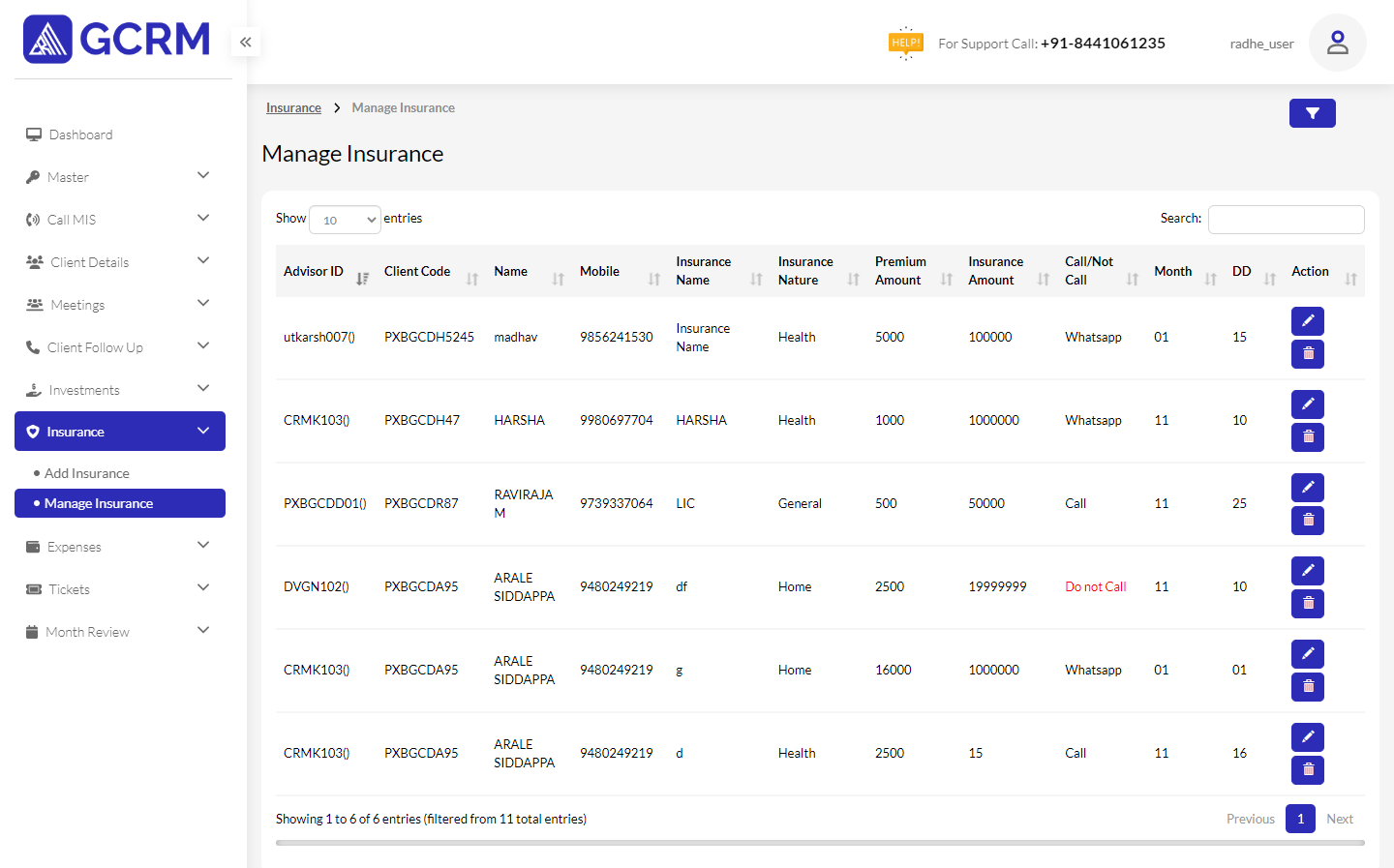
Task: Click trash icon for LIC insurance row
Action: point(1307,521)
